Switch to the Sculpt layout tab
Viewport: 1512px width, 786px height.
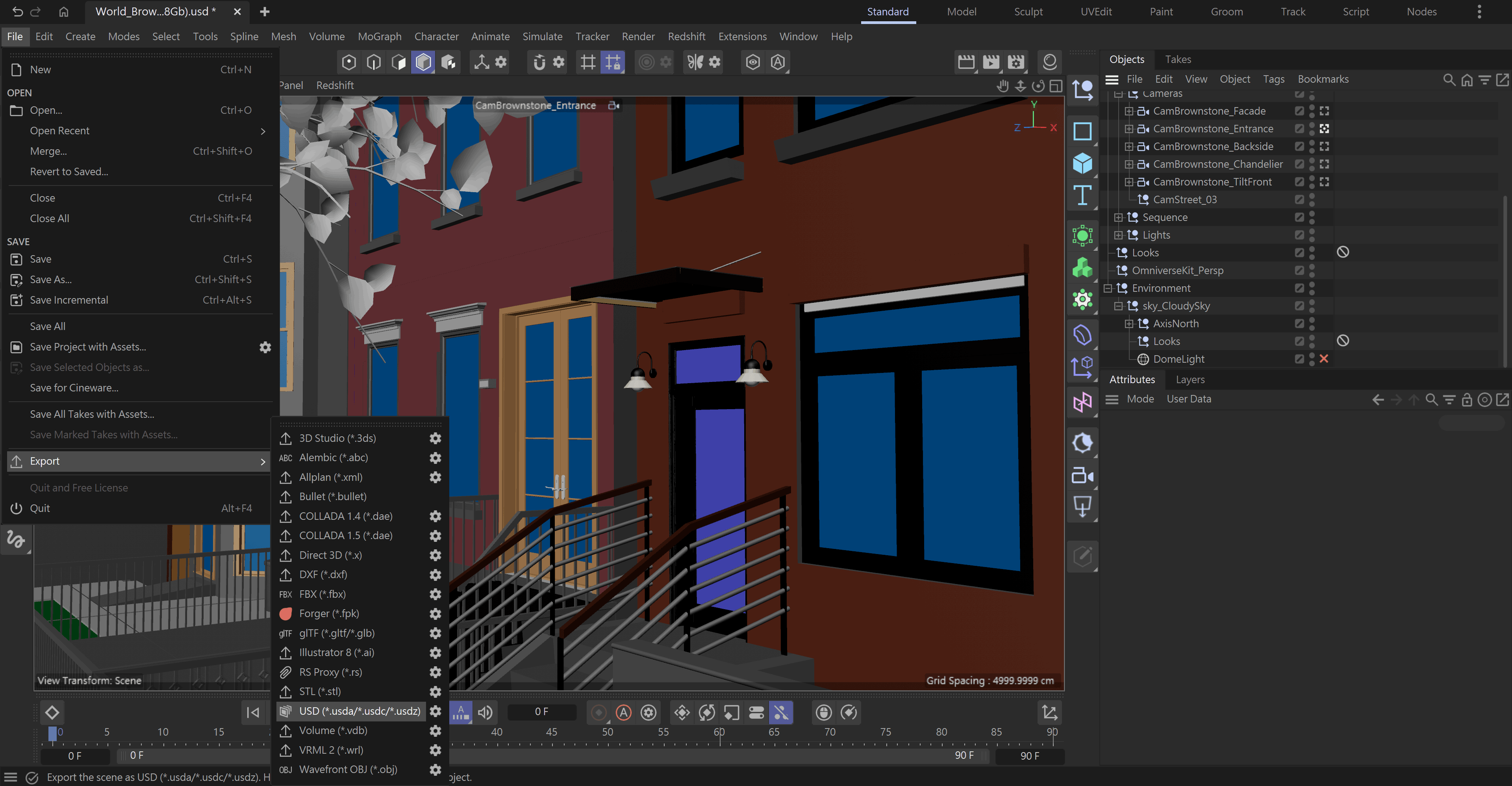click(1028, 12)
